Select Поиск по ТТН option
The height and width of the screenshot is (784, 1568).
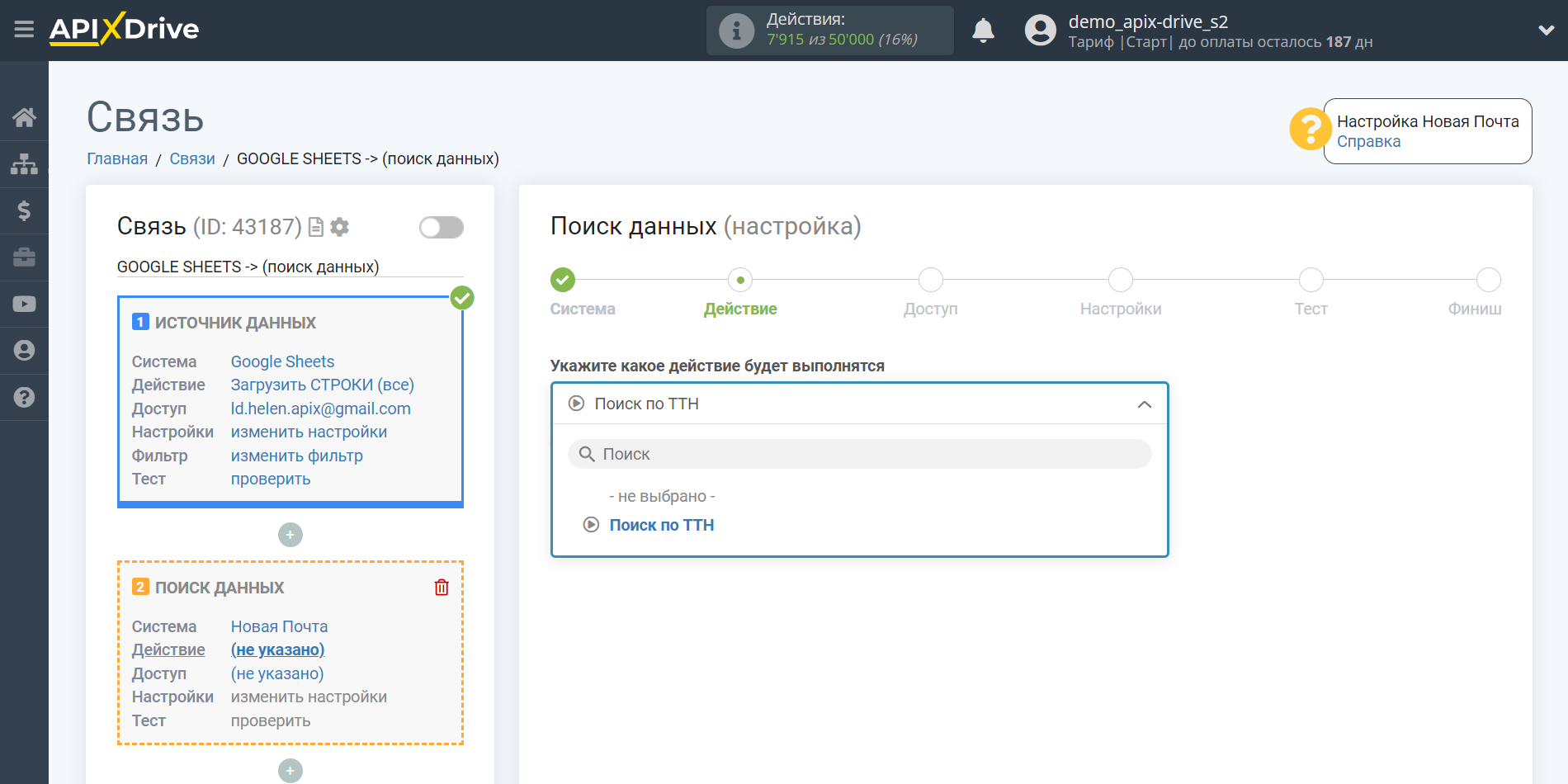(661, 525)
